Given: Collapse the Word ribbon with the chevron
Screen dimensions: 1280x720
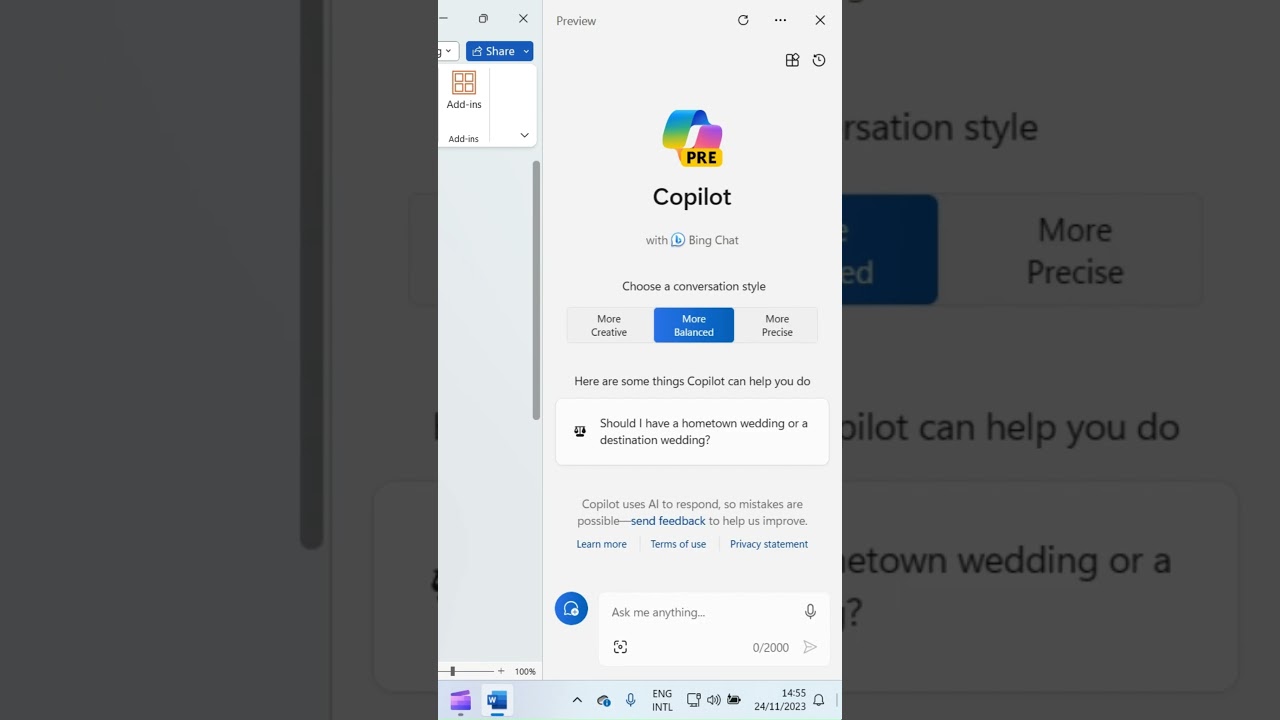Looking at the screenshot, I should 524,135.
